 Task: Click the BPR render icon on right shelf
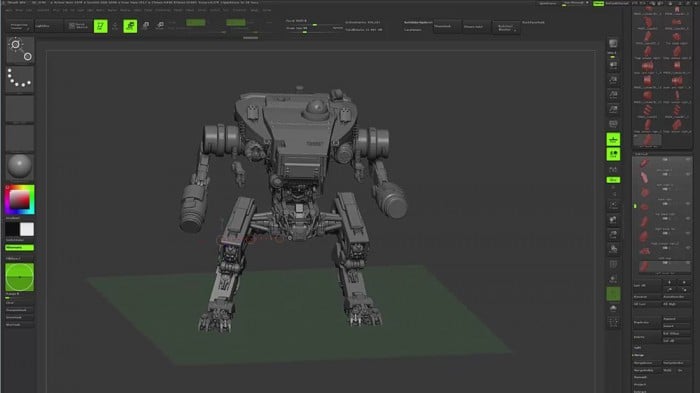(613, 43)
